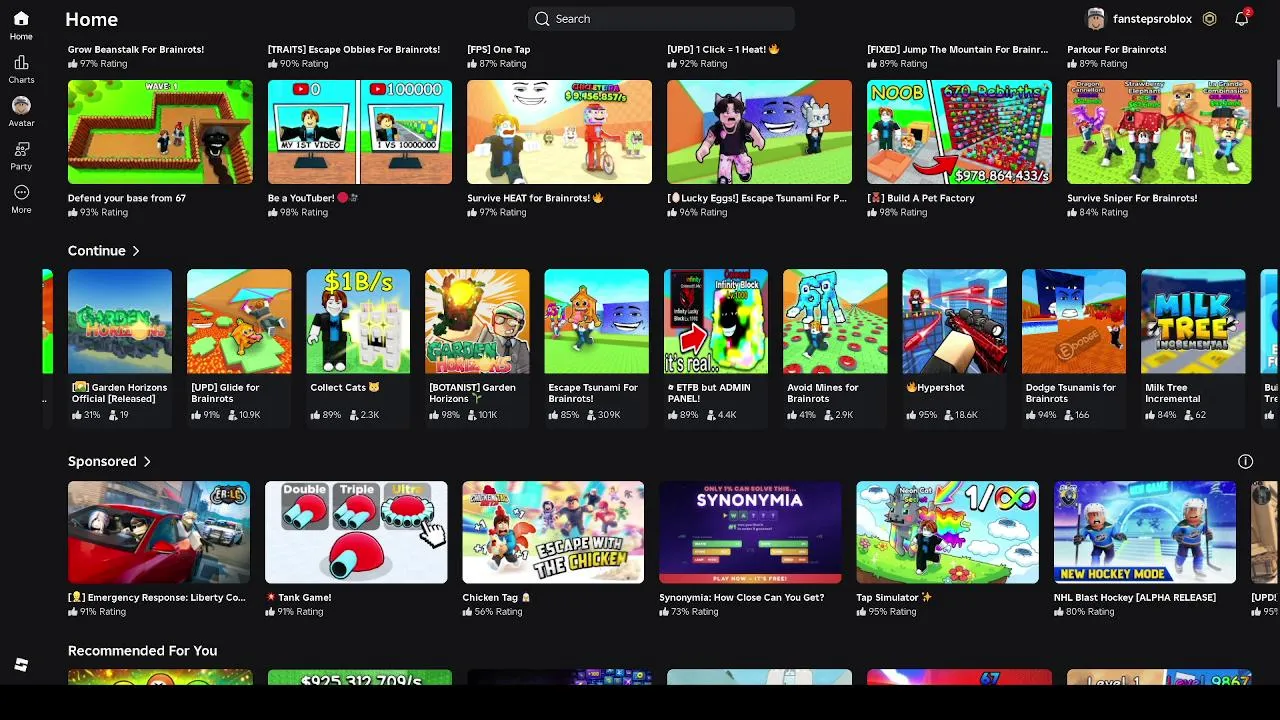Open the Recommended For You heading
This screenshot has height=720, width=1280.
[142, 651]
